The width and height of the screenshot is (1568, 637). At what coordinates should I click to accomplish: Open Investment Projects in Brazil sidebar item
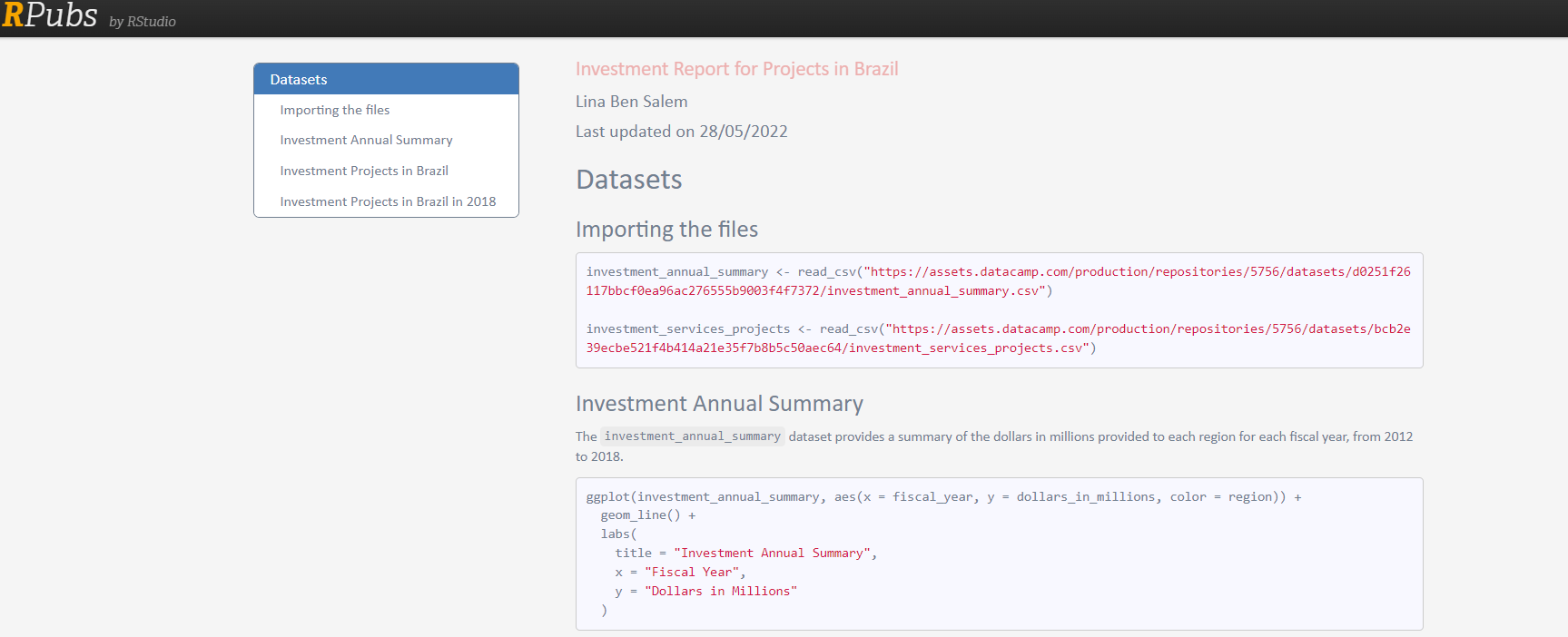pyautogui.click(x=364, y=171)
